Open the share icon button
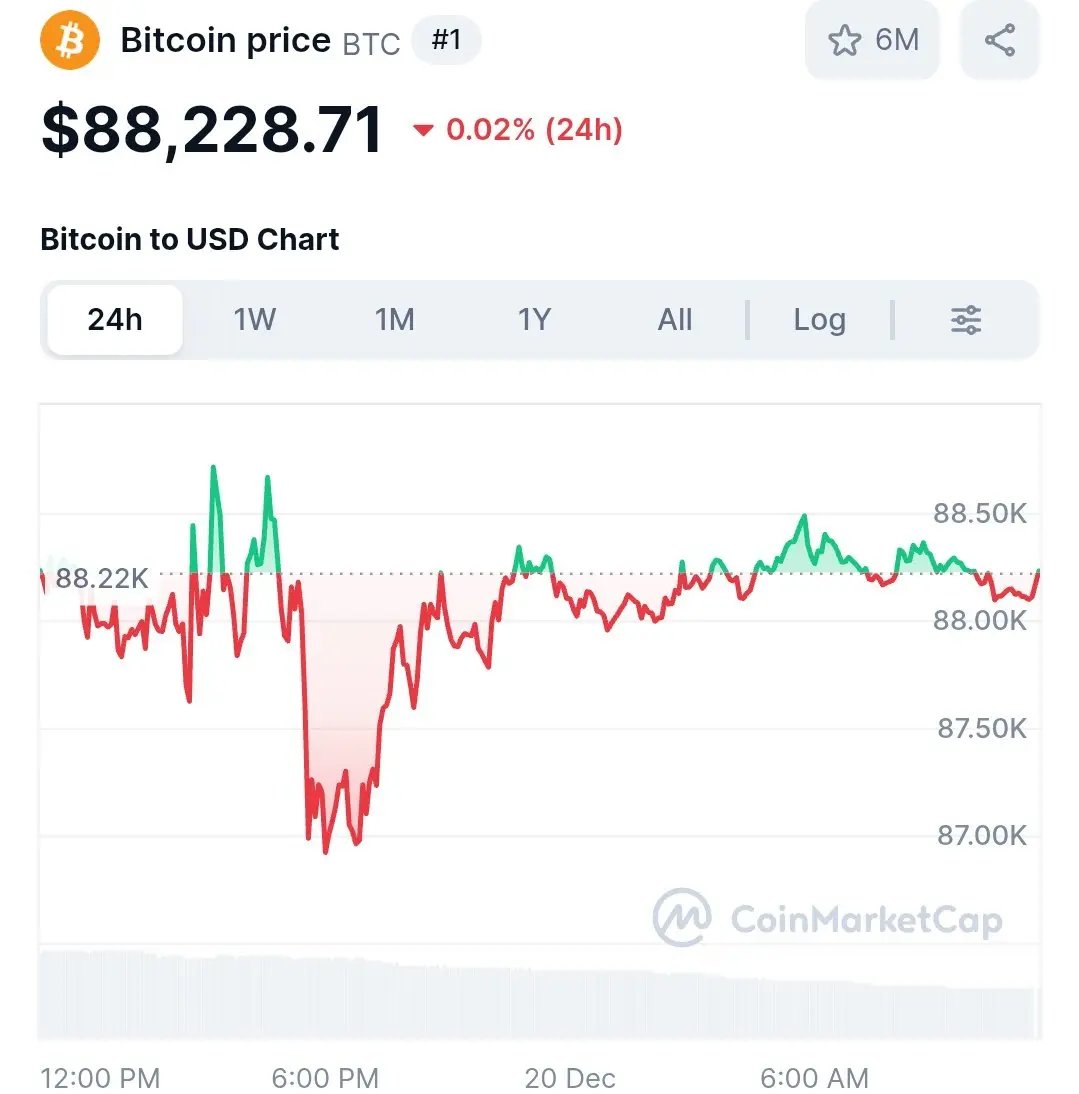The height and width of the screenshot is (1094, 1079). click(999, 40)
